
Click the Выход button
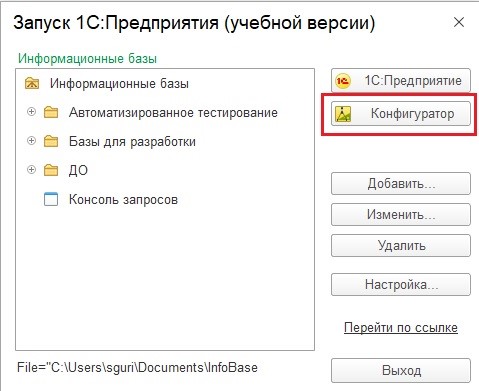(x=401, y=371)
